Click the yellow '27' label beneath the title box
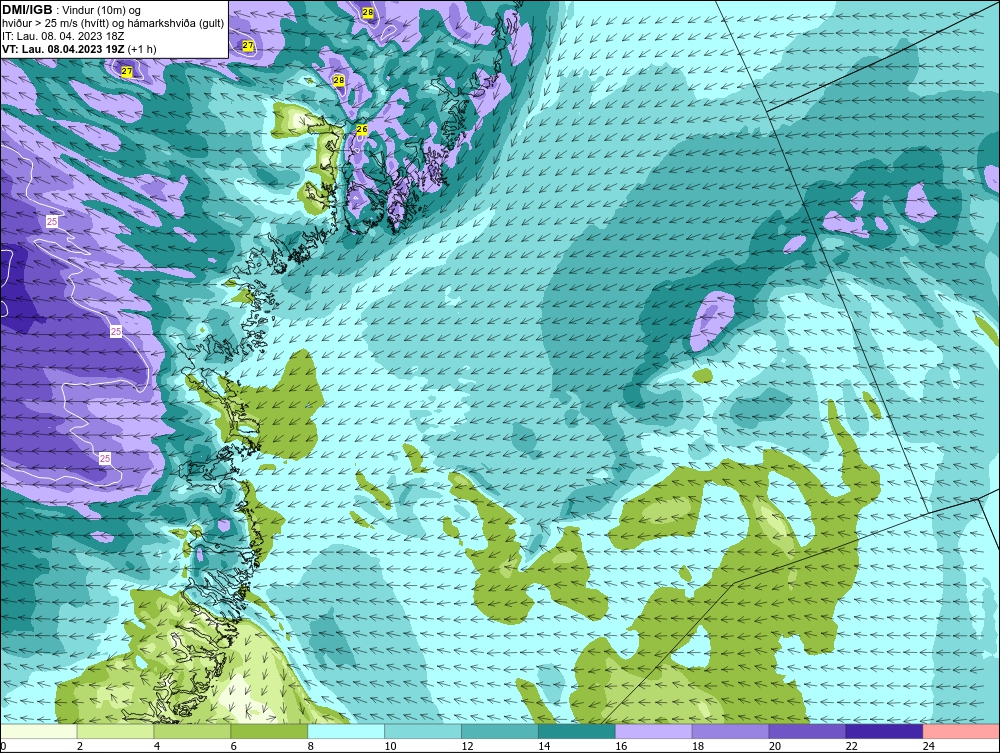 [127, 71]
